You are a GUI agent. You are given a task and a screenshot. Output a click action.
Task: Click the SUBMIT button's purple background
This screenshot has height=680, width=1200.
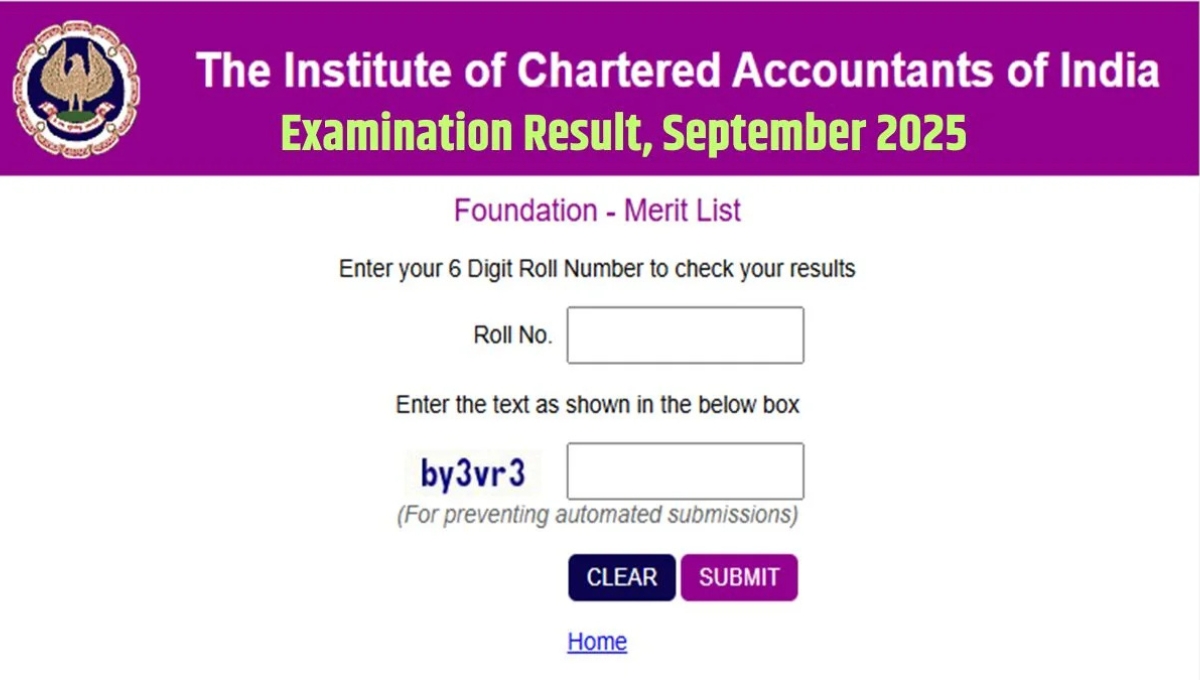(739, 577)
